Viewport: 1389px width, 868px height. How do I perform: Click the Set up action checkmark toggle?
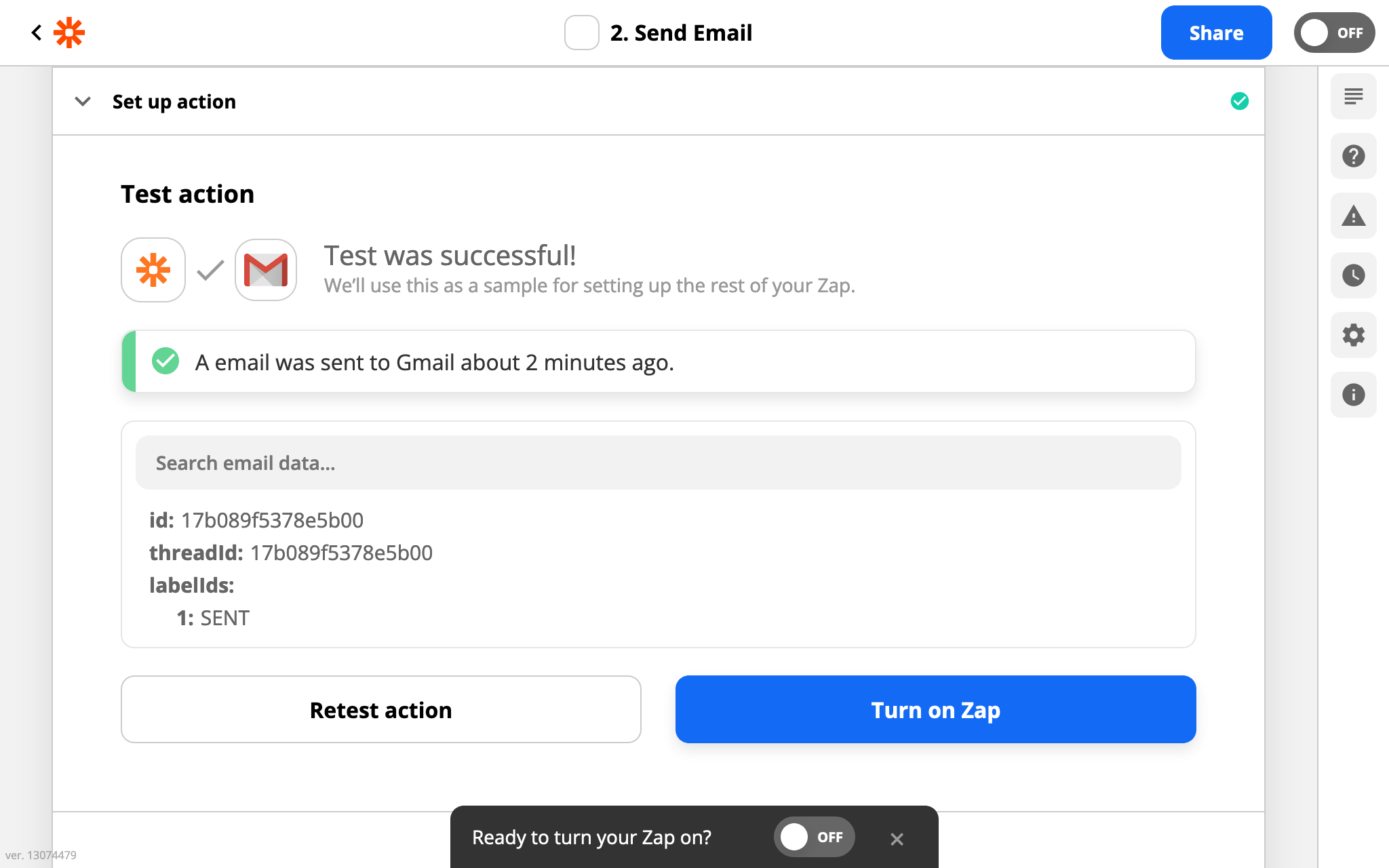click(1240, 101)
